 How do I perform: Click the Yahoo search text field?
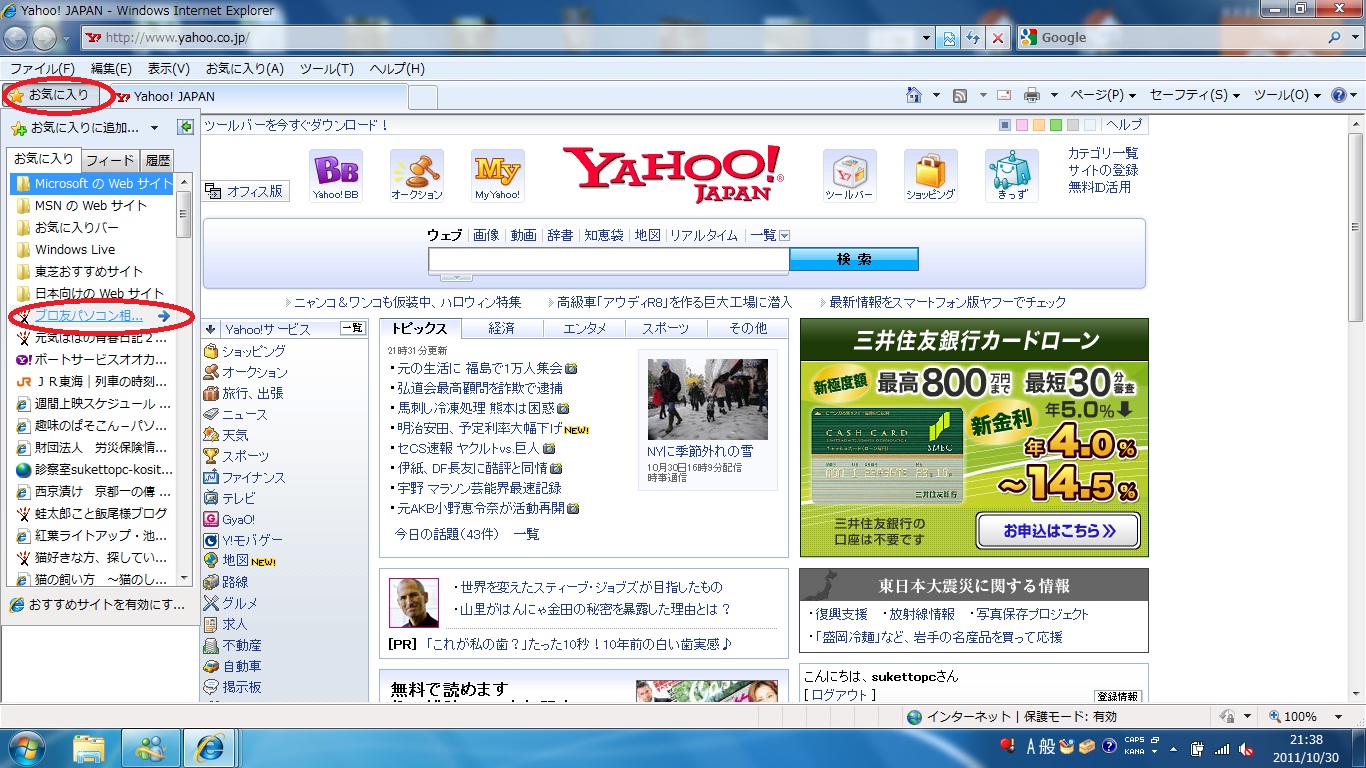point(609,259)
